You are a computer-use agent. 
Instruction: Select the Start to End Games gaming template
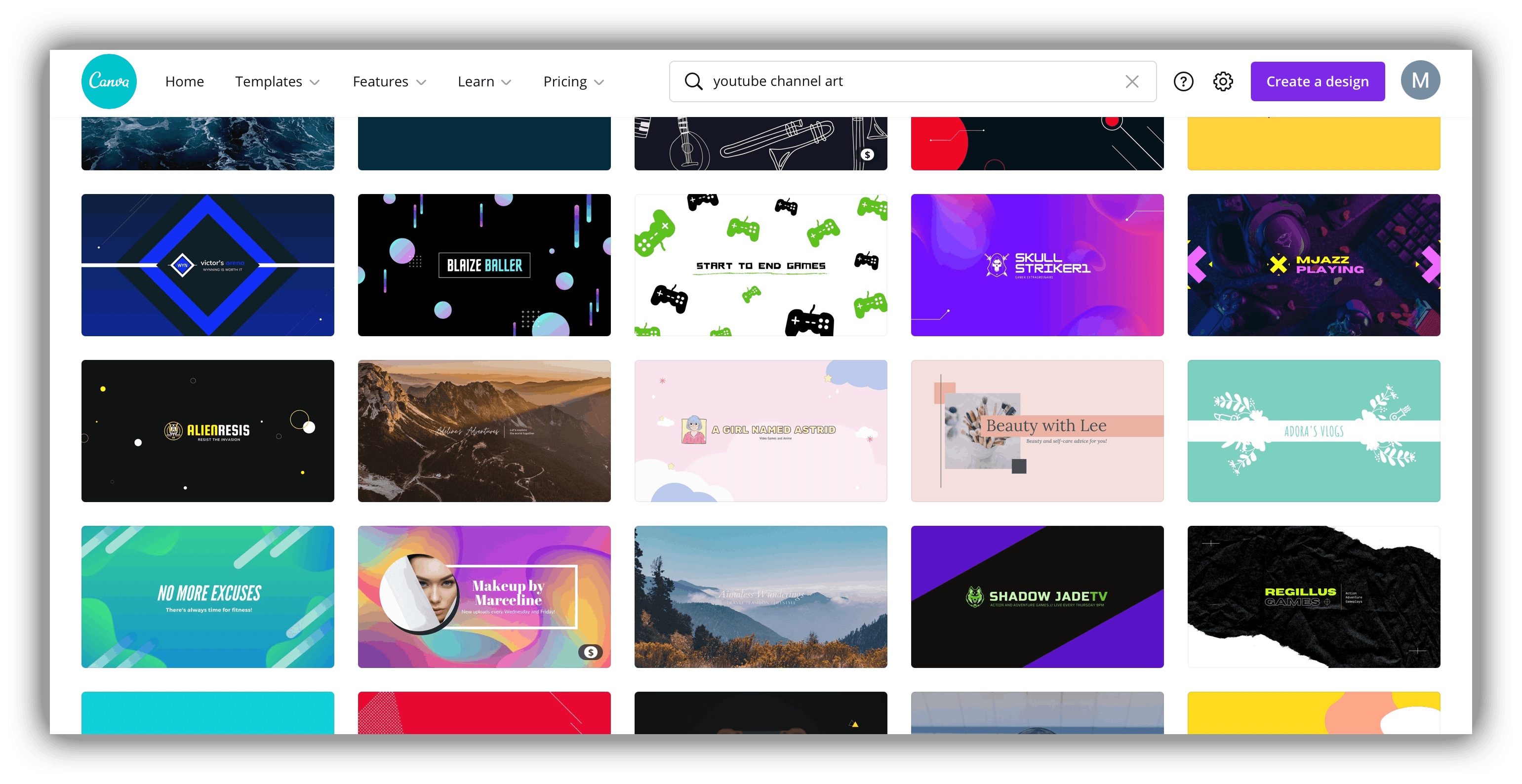coord(759,265)
